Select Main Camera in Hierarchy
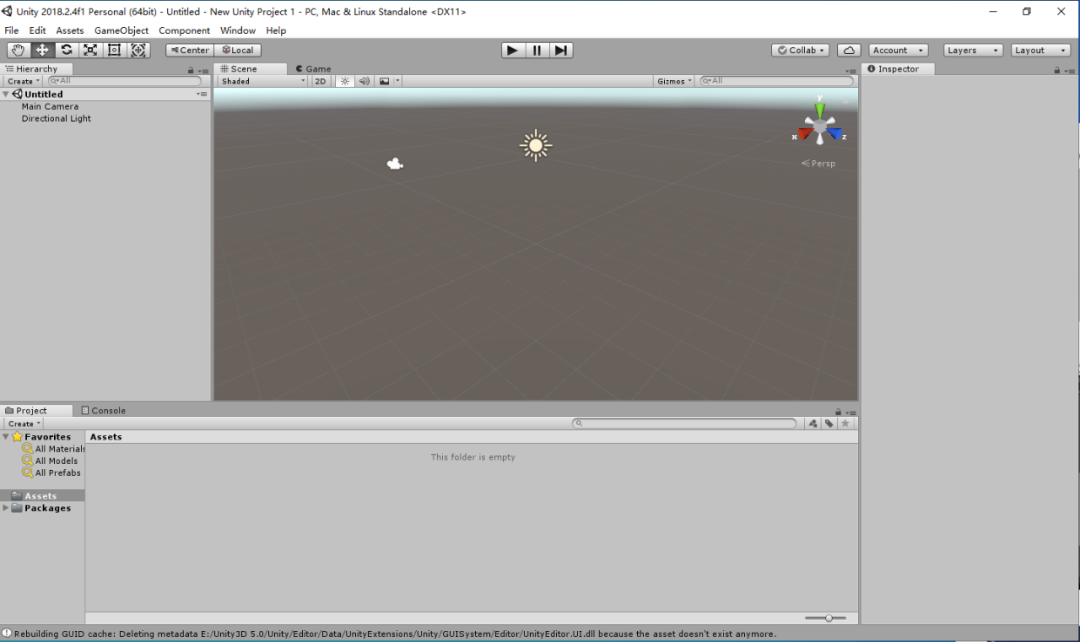Image resolution: width=1080 pixels, height=642 pixels. pyautogui.click(x=50, y=107)
